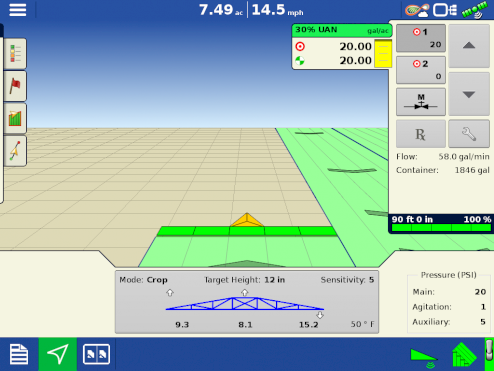Screen dimensions: 494x371
Task: Open the field boundary chart icon
Action: click(15, 118)
